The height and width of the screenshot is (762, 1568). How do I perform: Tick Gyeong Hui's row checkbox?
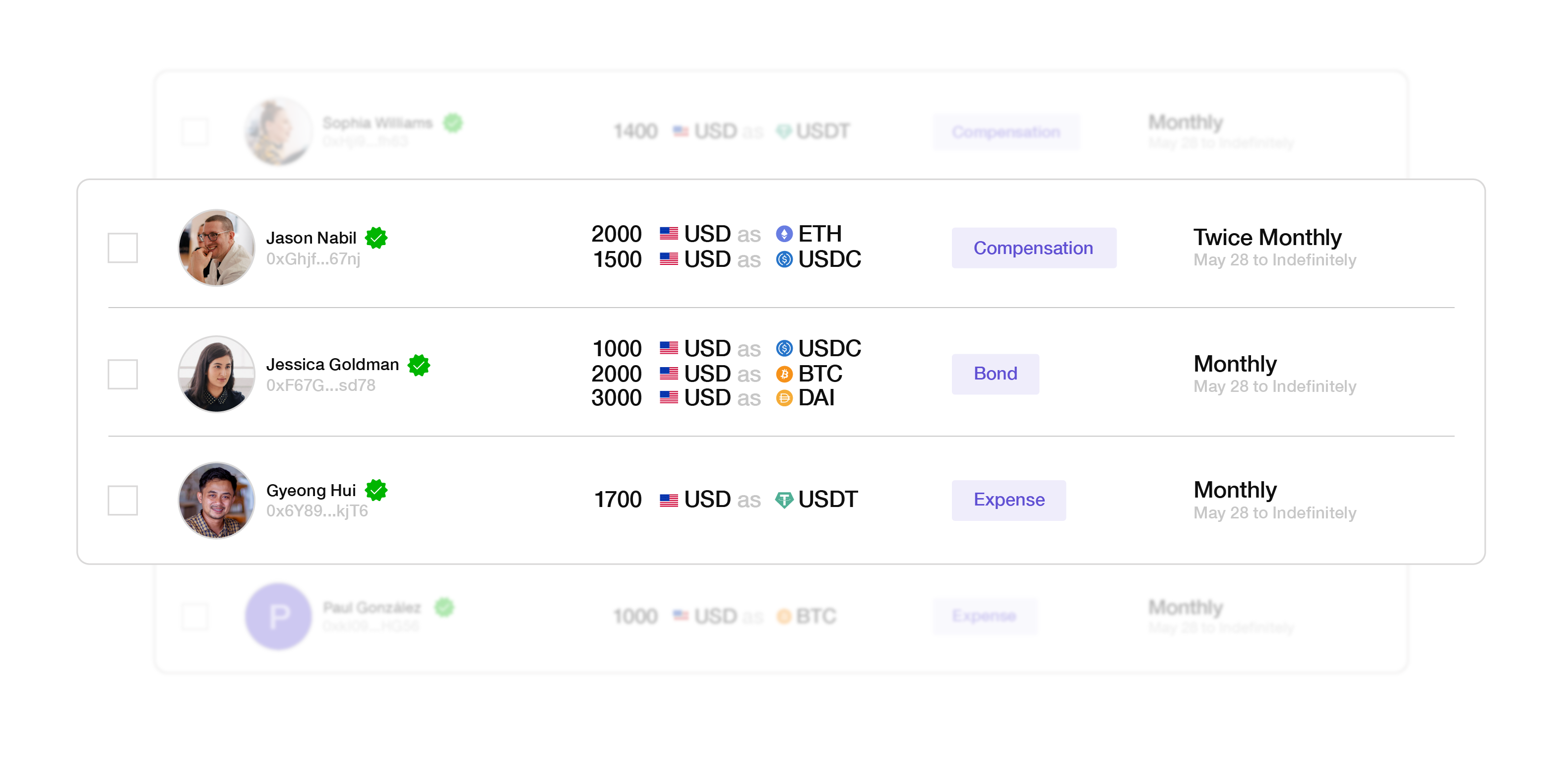123,499
